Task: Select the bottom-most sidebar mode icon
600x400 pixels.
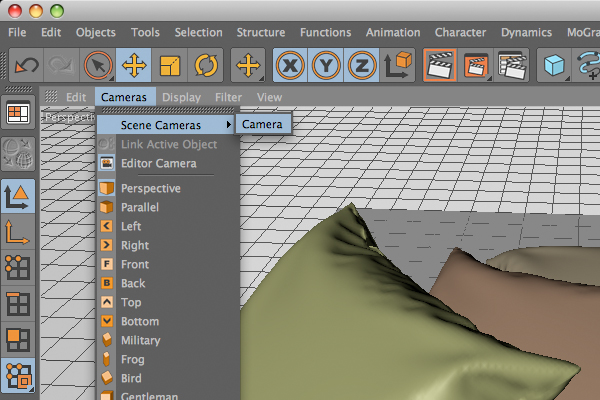Action: (18, 376)
